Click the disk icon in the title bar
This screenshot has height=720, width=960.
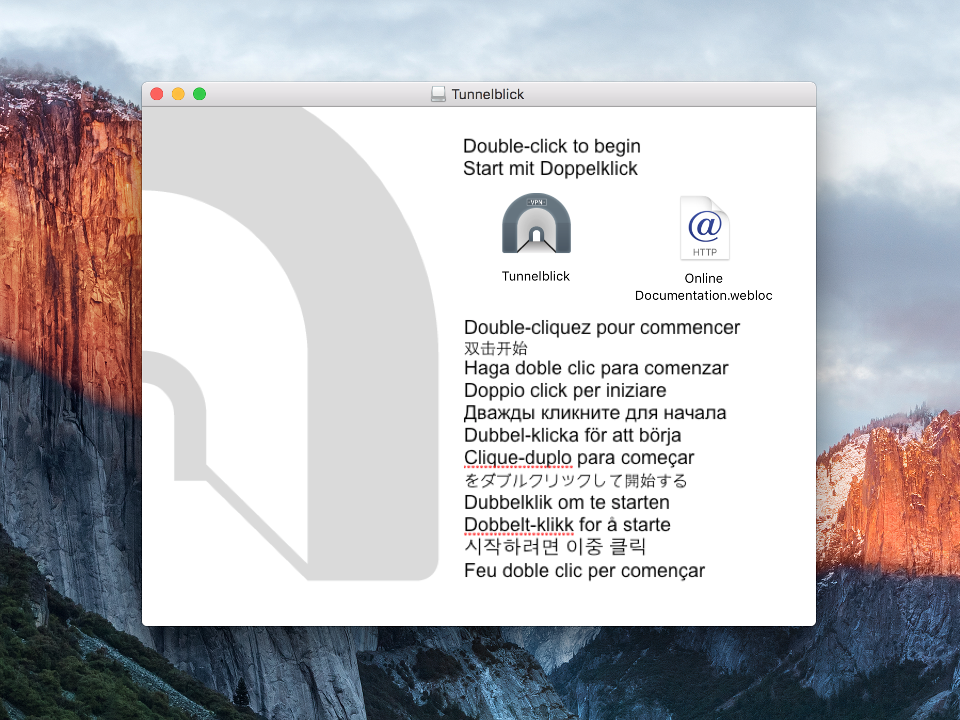(x=438, y=94)
